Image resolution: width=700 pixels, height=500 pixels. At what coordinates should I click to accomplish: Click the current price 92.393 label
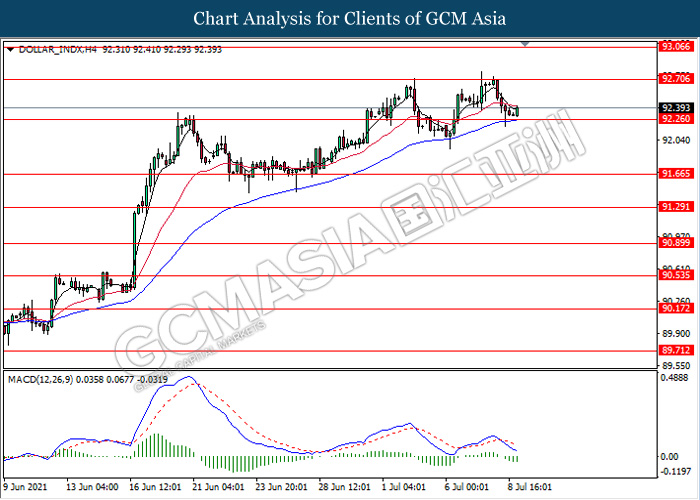coord(675,108)
